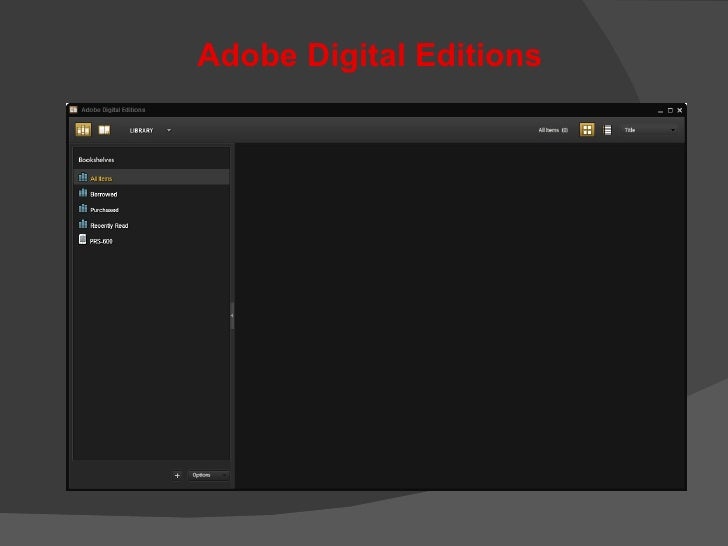Select list view display
Image resolution: width=728 pixels, height=546 pixels.
(x=607, y=130)
